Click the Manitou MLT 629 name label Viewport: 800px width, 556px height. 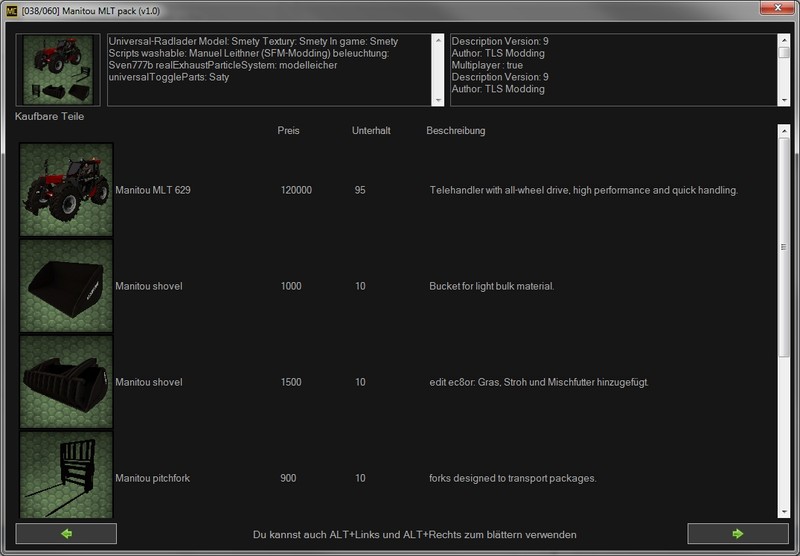pyautogui.click(x=153, y=190)
